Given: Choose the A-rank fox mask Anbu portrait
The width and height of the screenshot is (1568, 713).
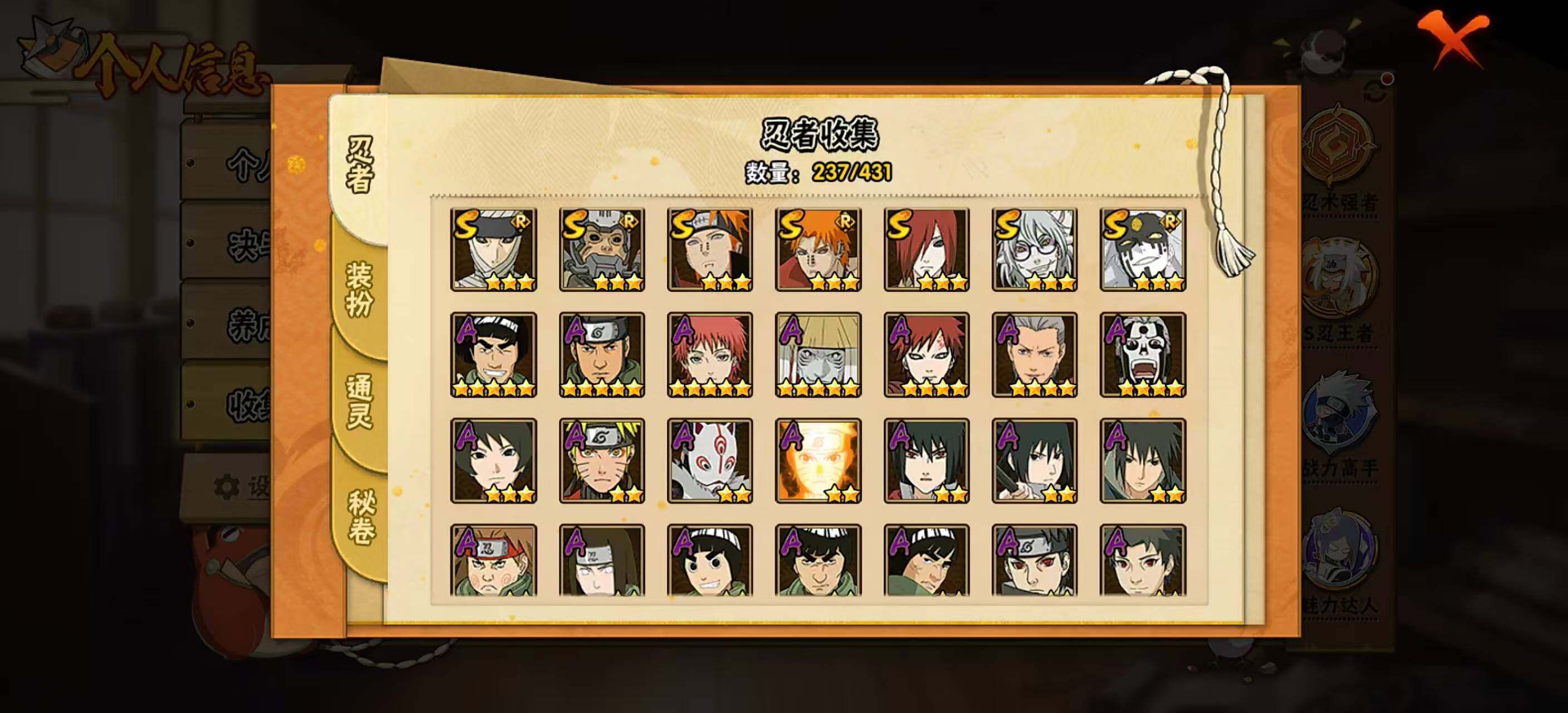Looking at the screenshot, I should [710, 461].
